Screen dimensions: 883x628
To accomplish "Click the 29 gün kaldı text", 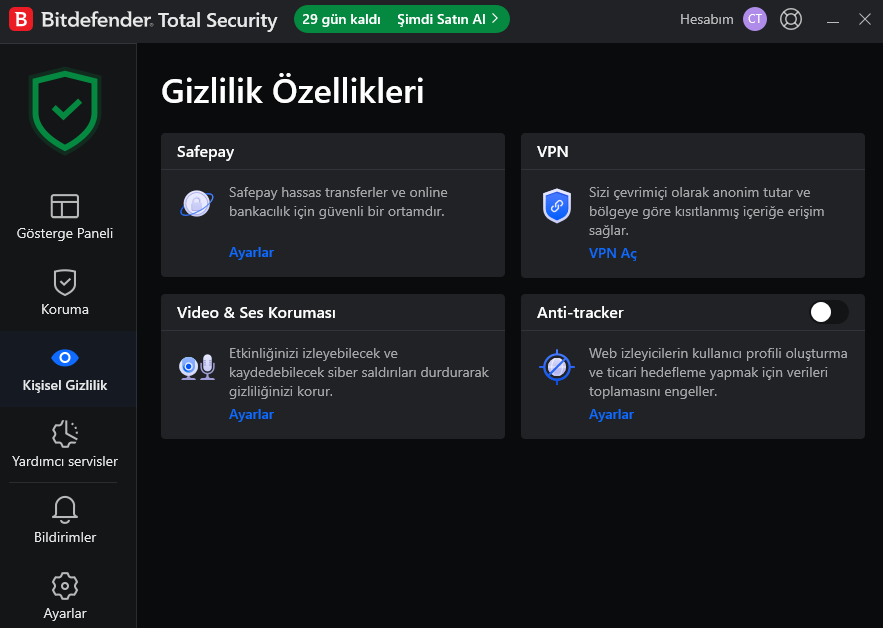I will point(341,19).
